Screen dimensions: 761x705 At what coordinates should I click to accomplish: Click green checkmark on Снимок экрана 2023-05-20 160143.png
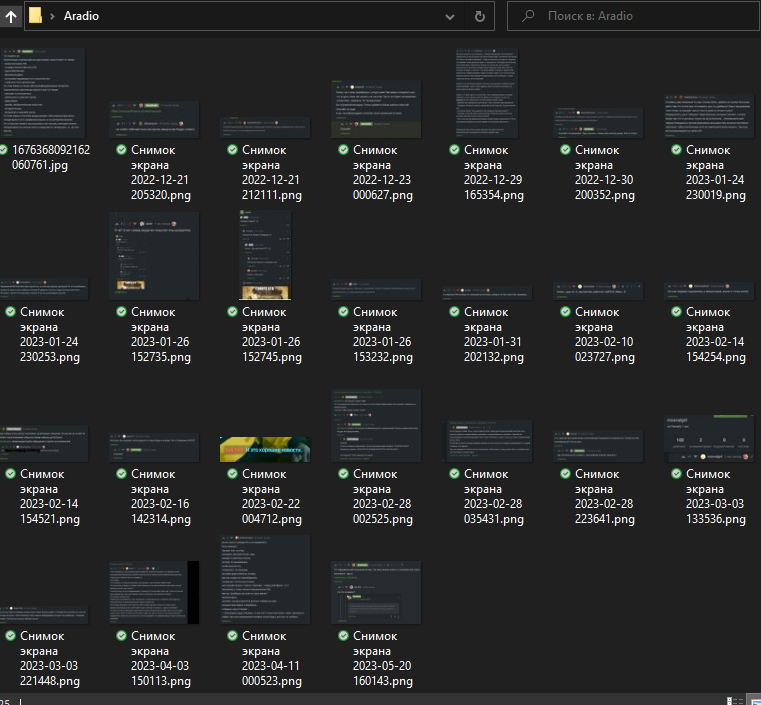point(344,636)
